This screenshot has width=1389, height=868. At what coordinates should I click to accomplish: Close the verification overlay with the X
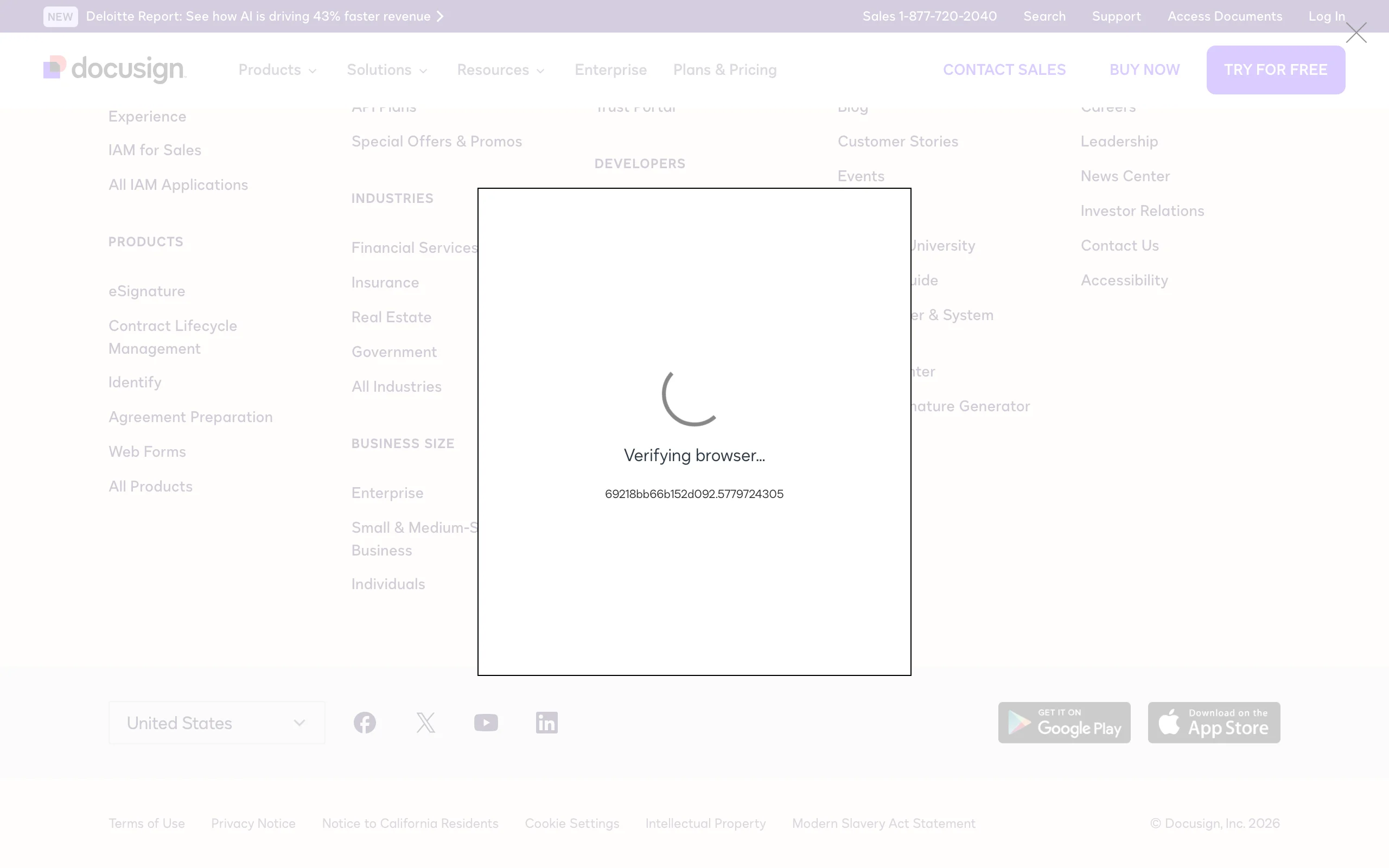click(x=1356, y=33)
